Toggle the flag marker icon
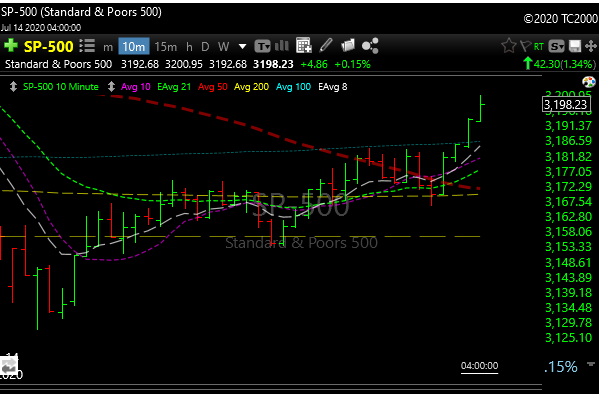This screenshot has height=394, width=599. pyautogui.click(x=525, y=46)
